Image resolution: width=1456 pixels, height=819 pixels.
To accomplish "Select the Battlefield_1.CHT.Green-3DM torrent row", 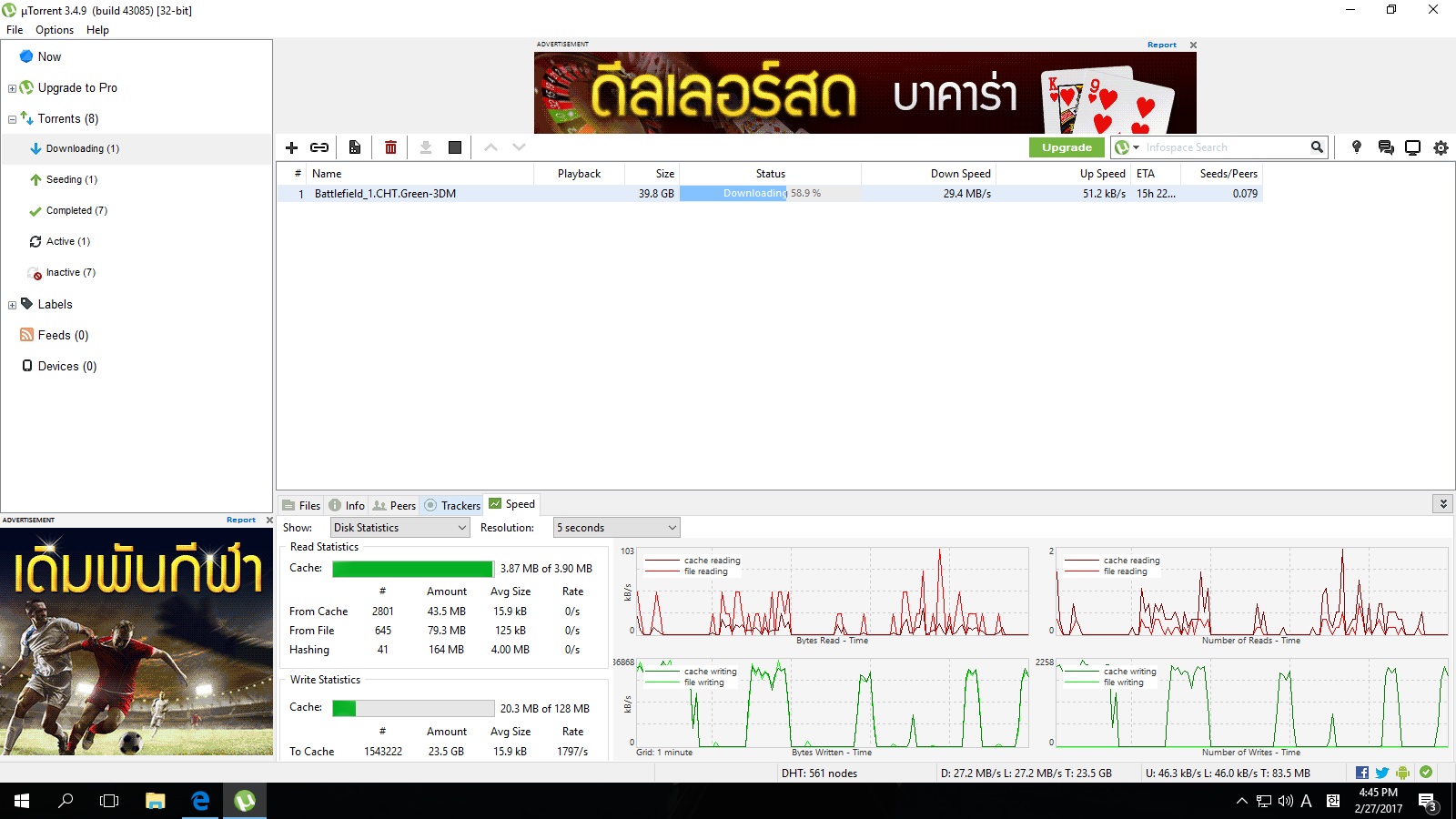I will tap(769, 194).
